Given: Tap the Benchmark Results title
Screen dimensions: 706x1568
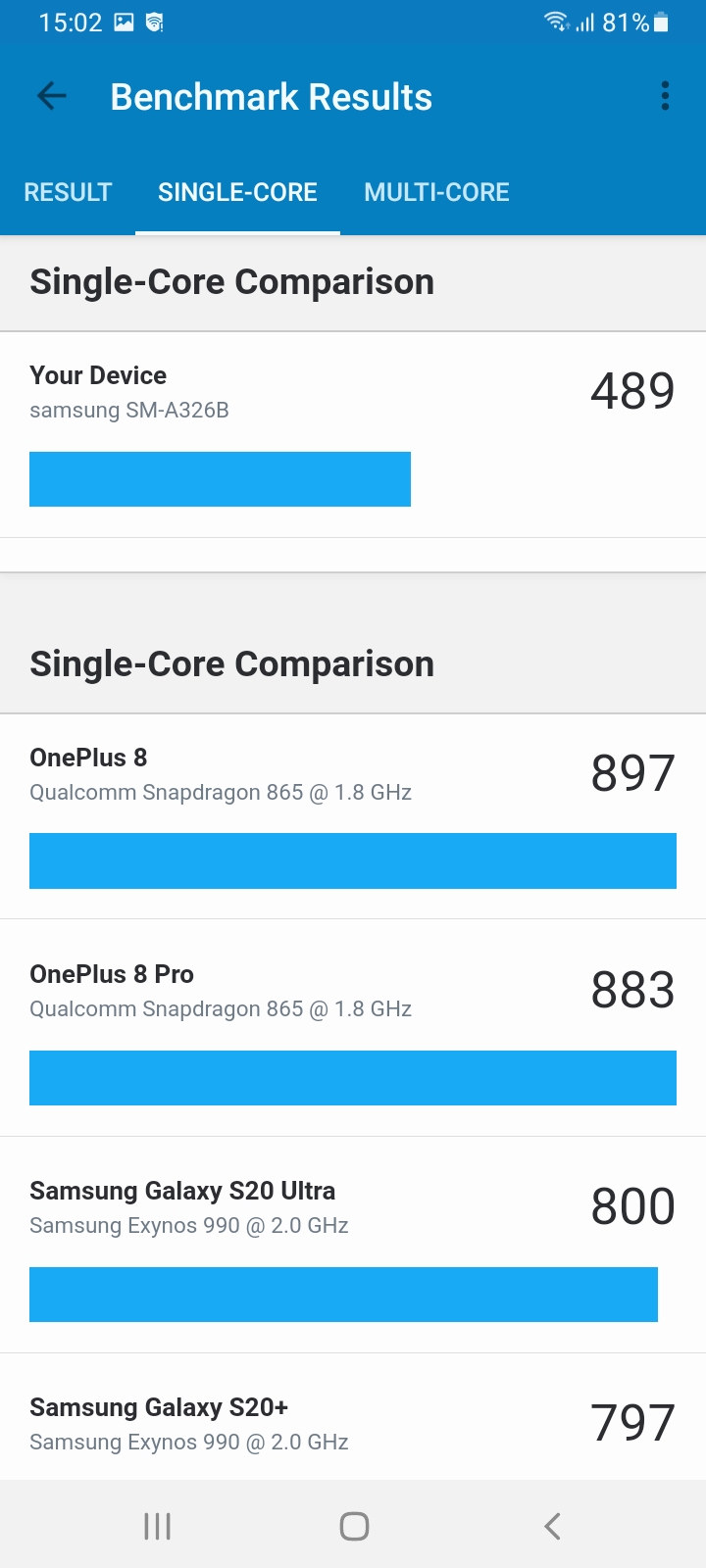Looking at the screenshot, I should click(x=272, y=97).
